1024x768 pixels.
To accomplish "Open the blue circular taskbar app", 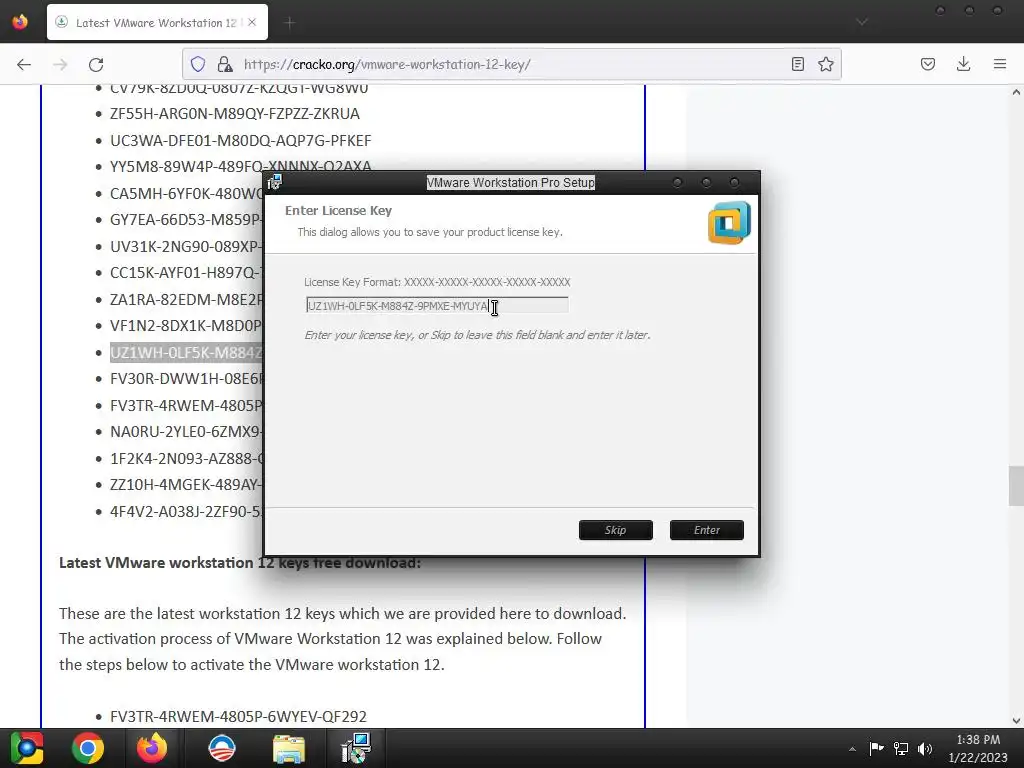I will 222,748.
